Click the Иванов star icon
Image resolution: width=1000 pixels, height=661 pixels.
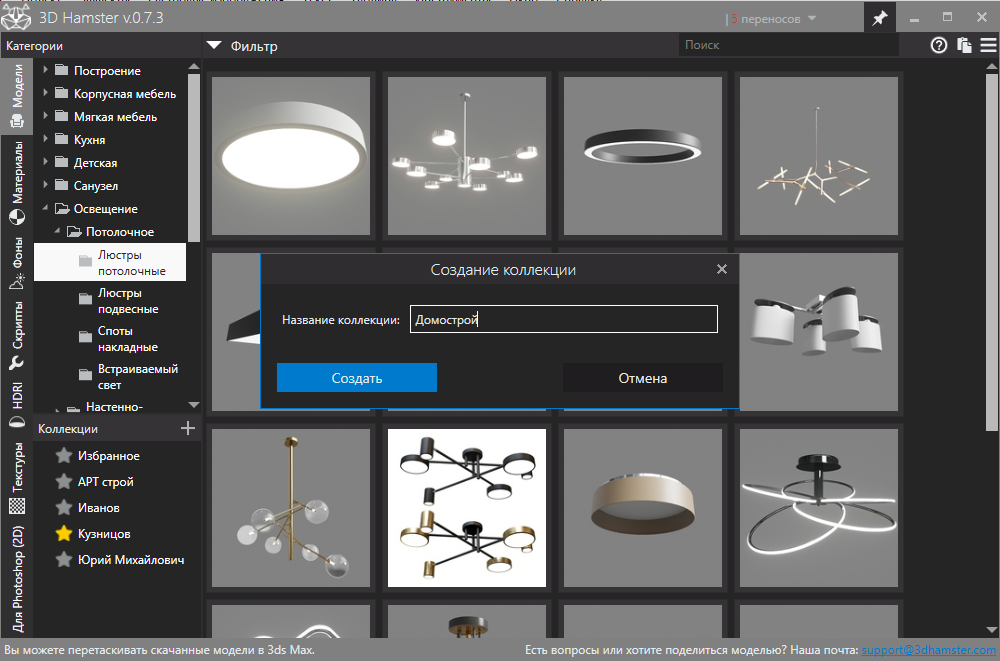(64, 507)
